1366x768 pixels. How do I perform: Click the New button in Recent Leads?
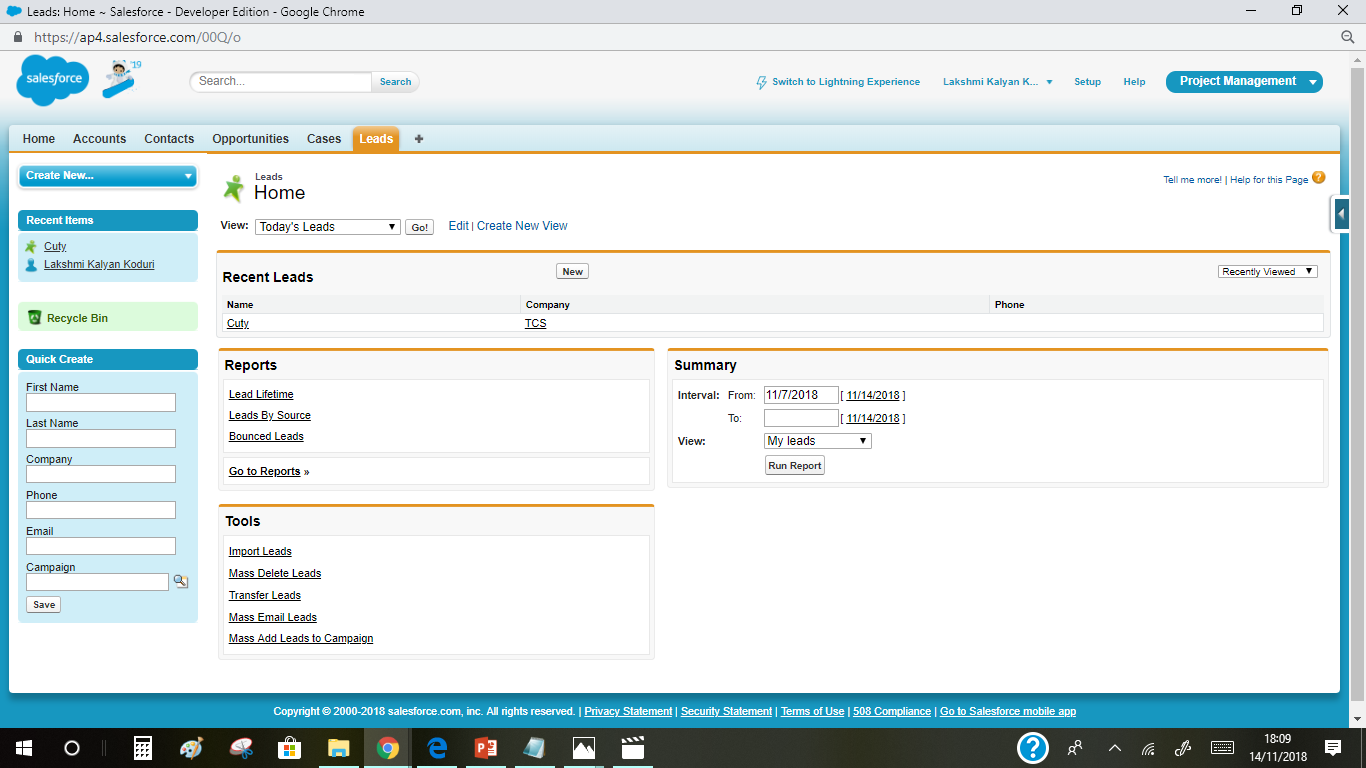pos(572,272)
